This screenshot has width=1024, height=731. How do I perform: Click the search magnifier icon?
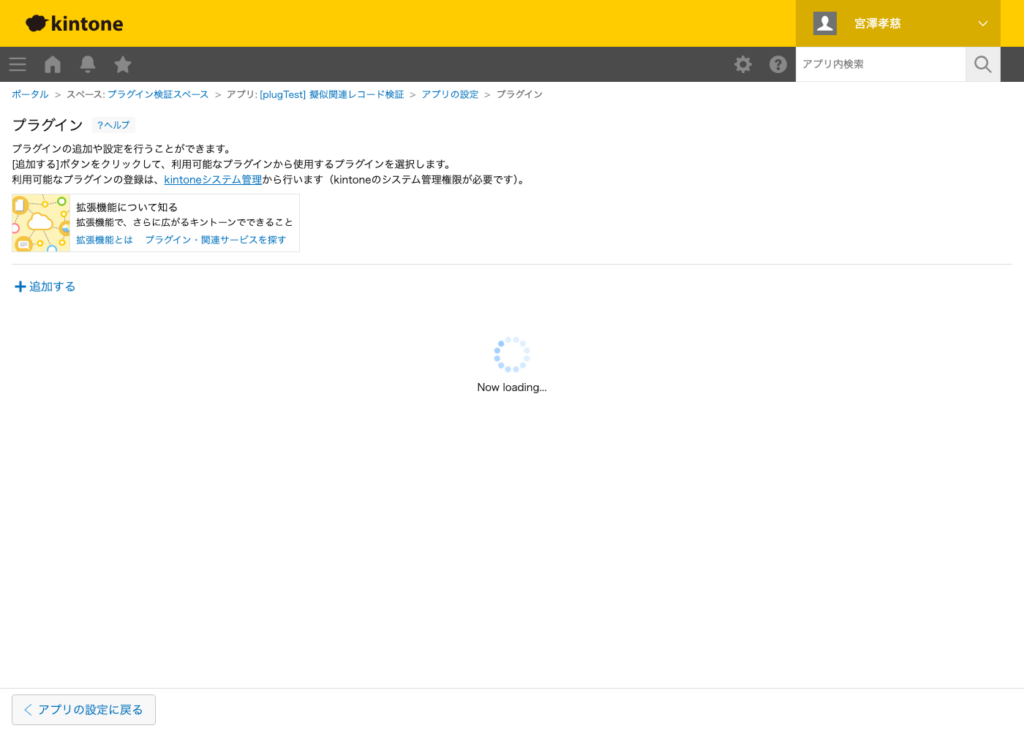(982, 64)
